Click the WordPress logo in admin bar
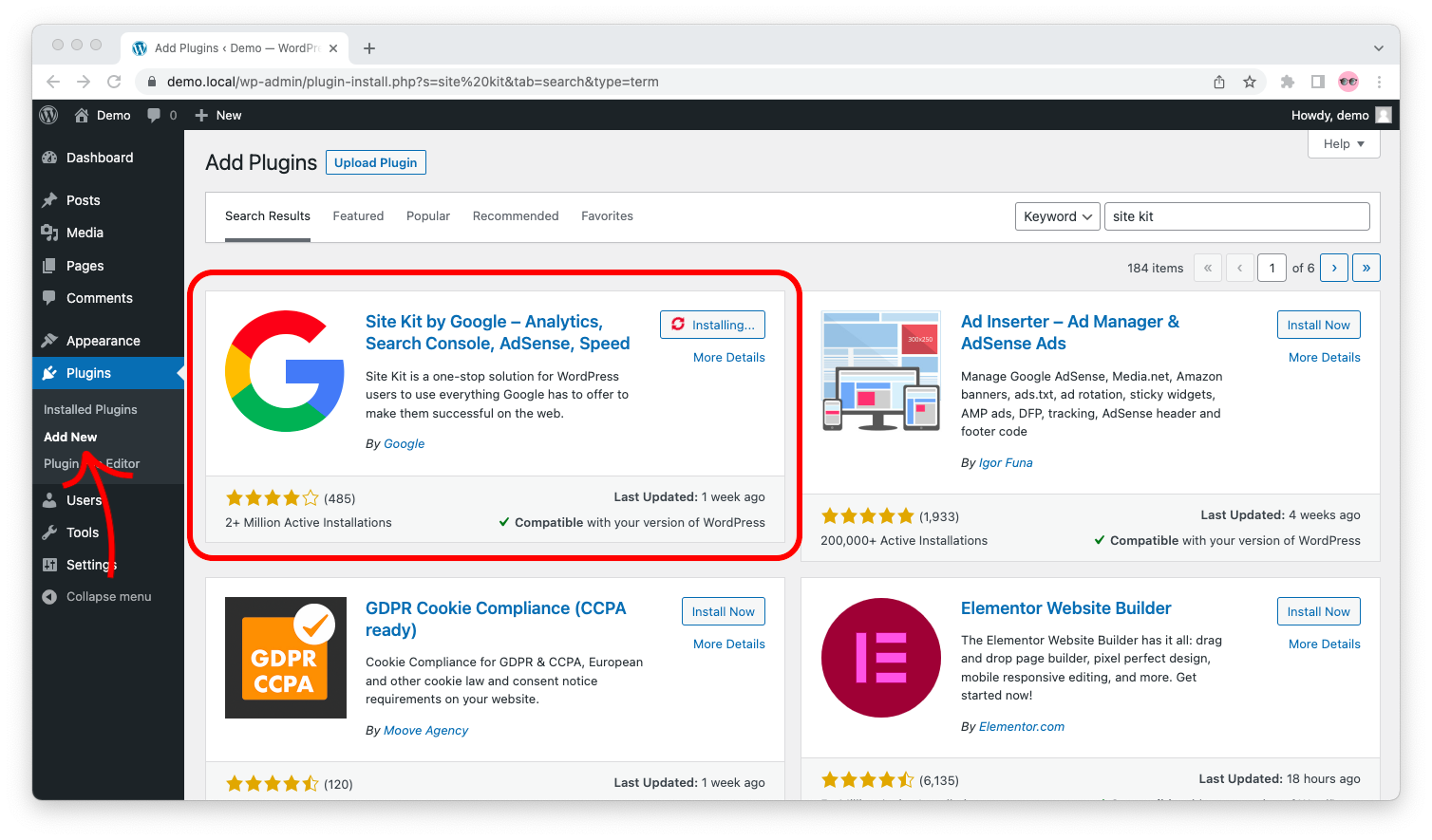The height and width of the screenshot is (840, 1432). [x=48, y=115]
